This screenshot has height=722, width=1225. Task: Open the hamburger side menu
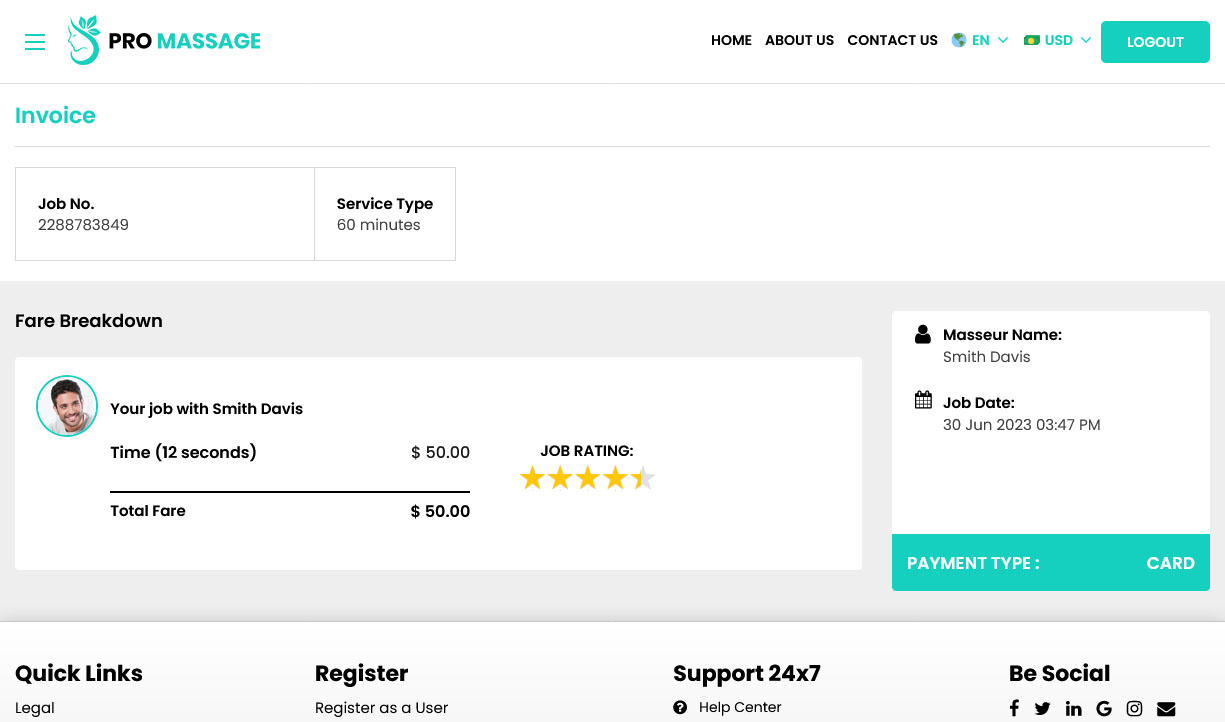35,42
